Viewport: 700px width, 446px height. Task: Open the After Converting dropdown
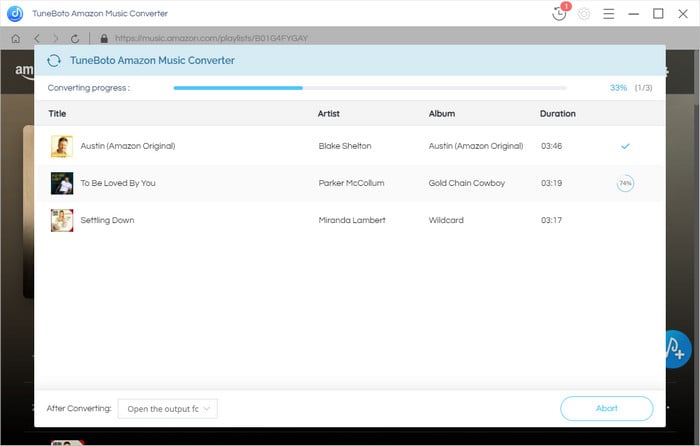pyautogui.click(x=168, y=408)
